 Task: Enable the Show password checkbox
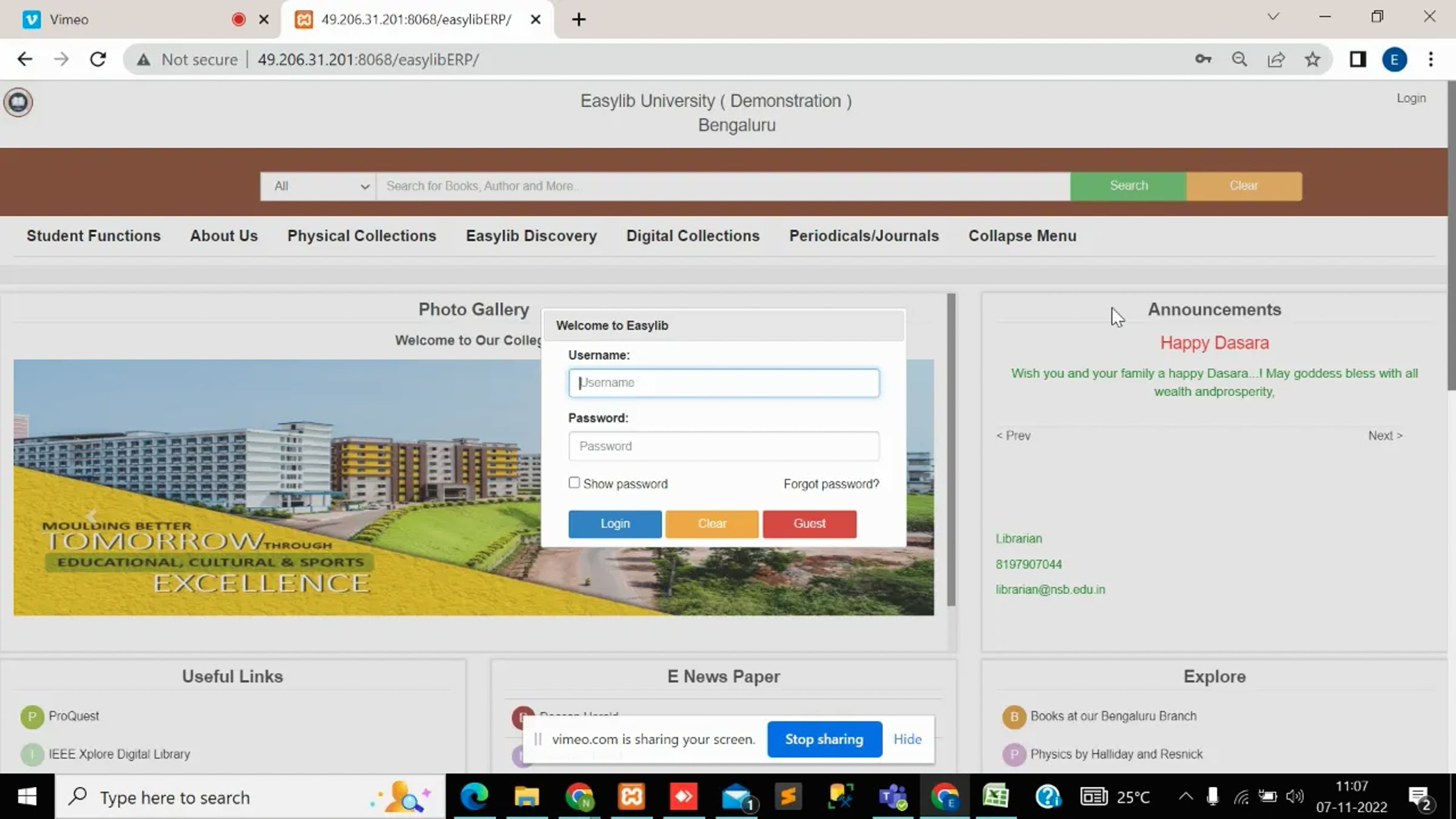574,483
